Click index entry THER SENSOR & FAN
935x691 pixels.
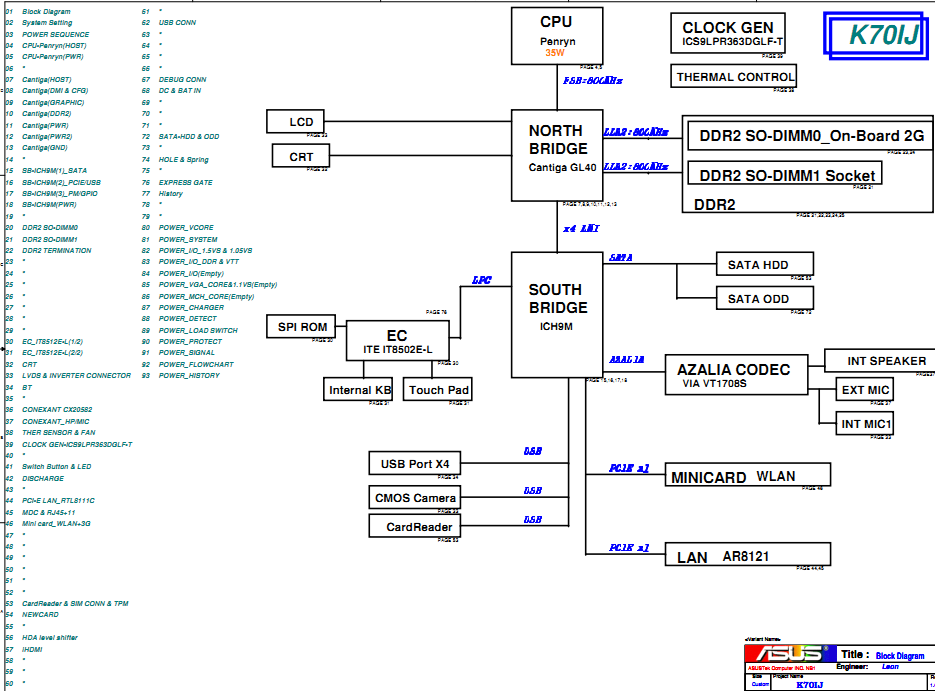[58, 432]
